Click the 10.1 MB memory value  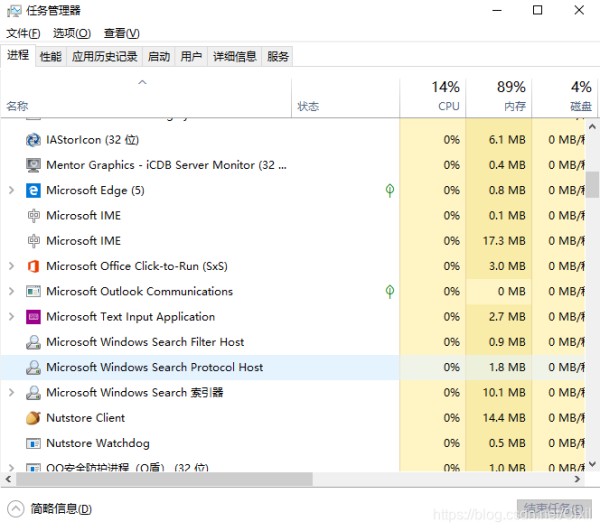pyautogui.click(x=504, y=393)
